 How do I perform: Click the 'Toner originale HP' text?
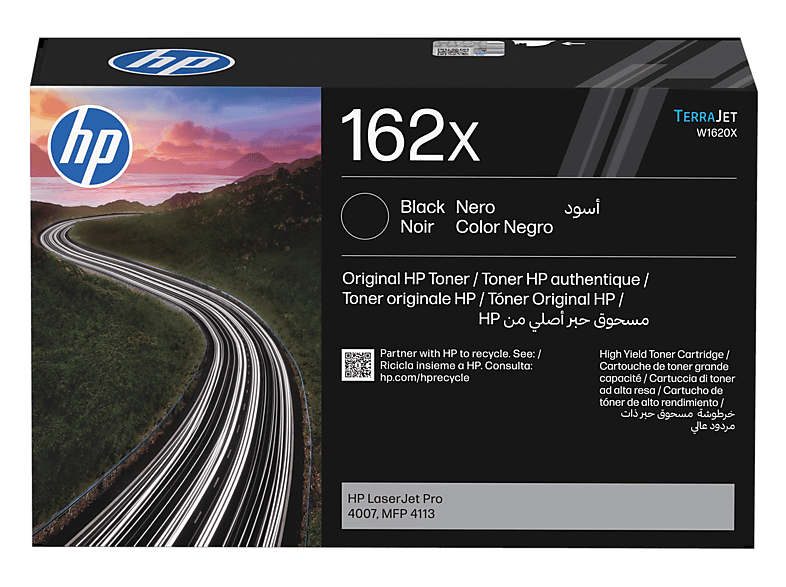pyautogui.click(x=409, y=299)
